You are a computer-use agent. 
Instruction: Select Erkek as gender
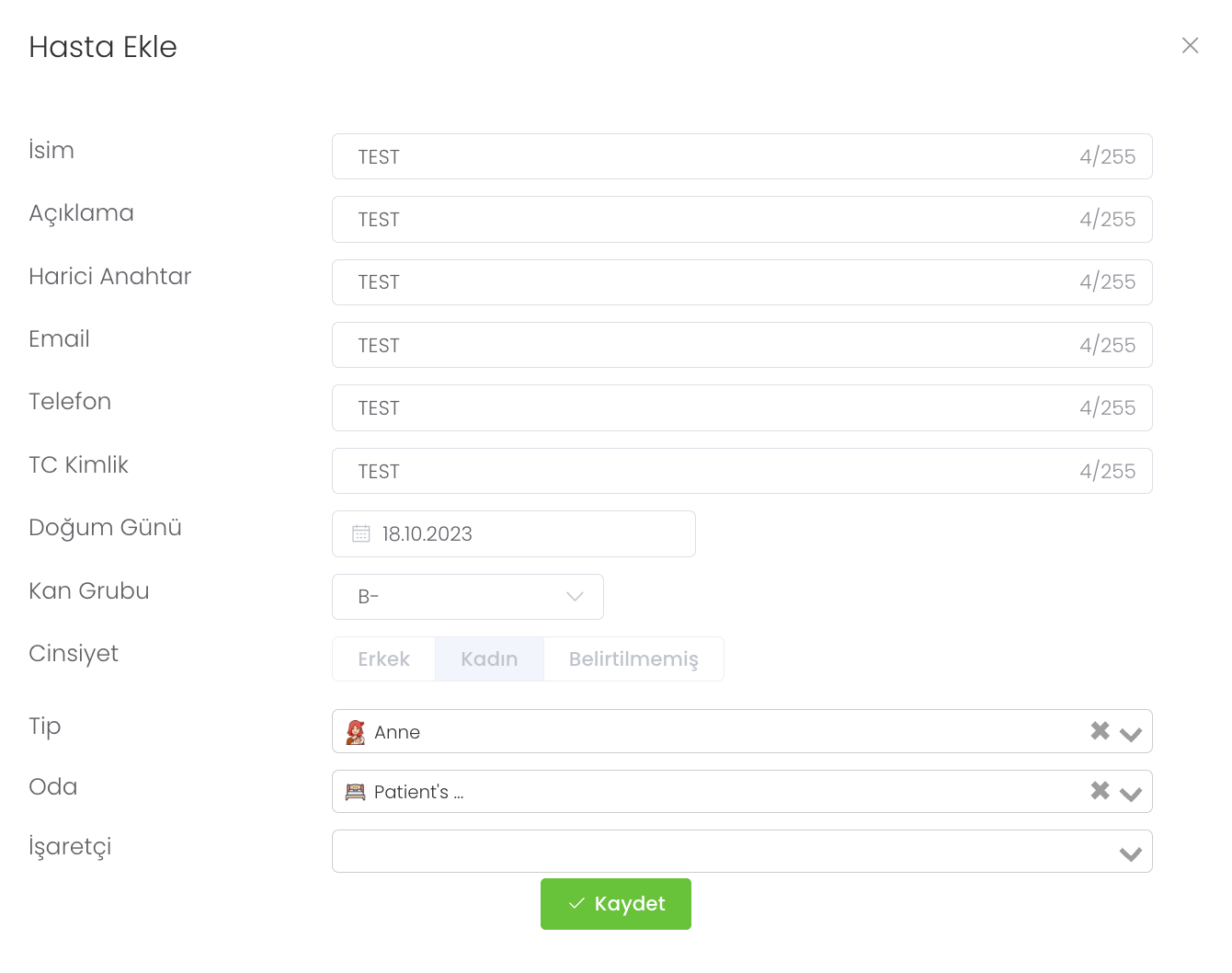(383, 659)
